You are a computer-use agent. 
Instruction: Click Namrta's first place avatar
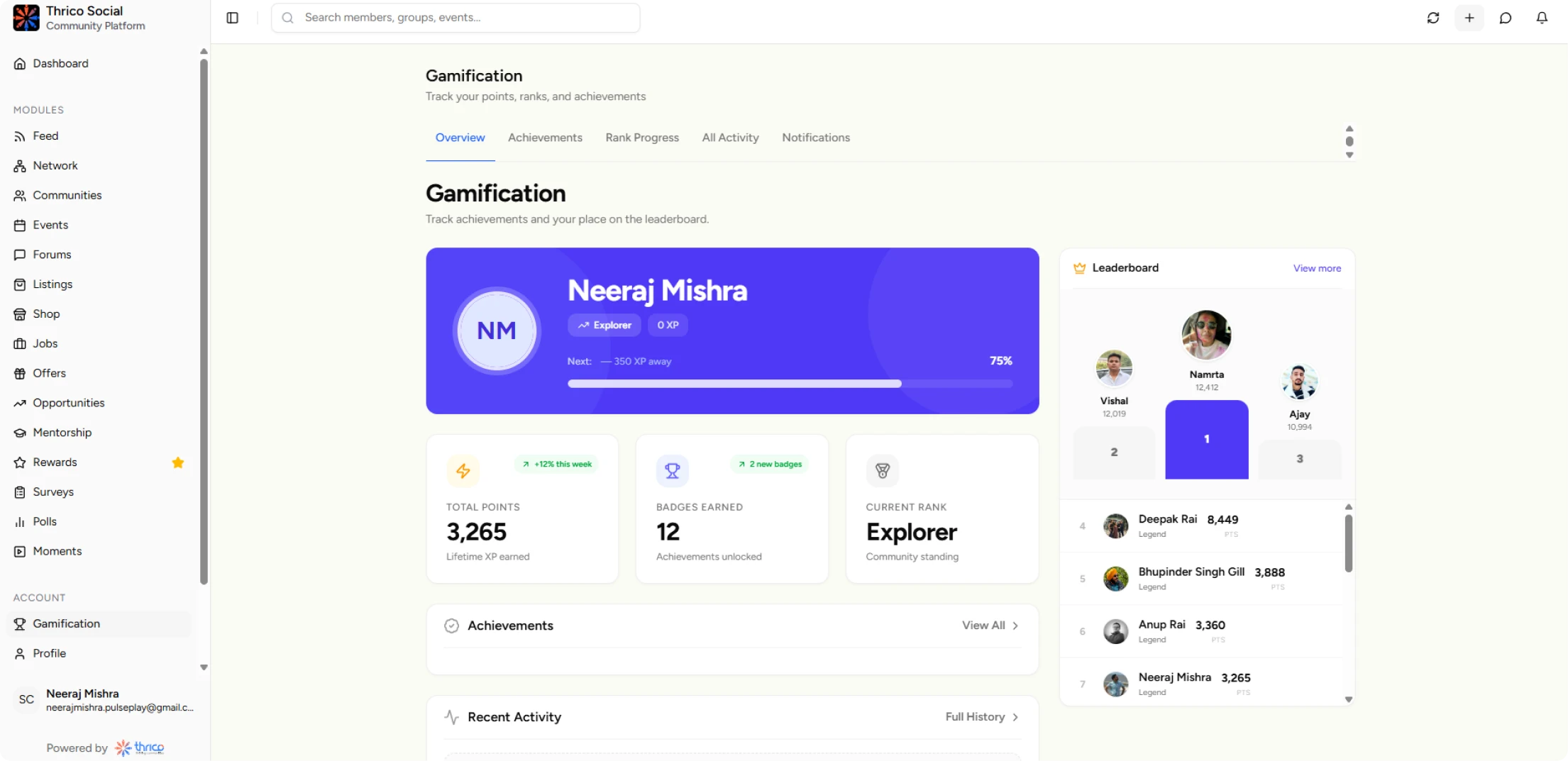pyautogui.click(x=1206, y=335)
